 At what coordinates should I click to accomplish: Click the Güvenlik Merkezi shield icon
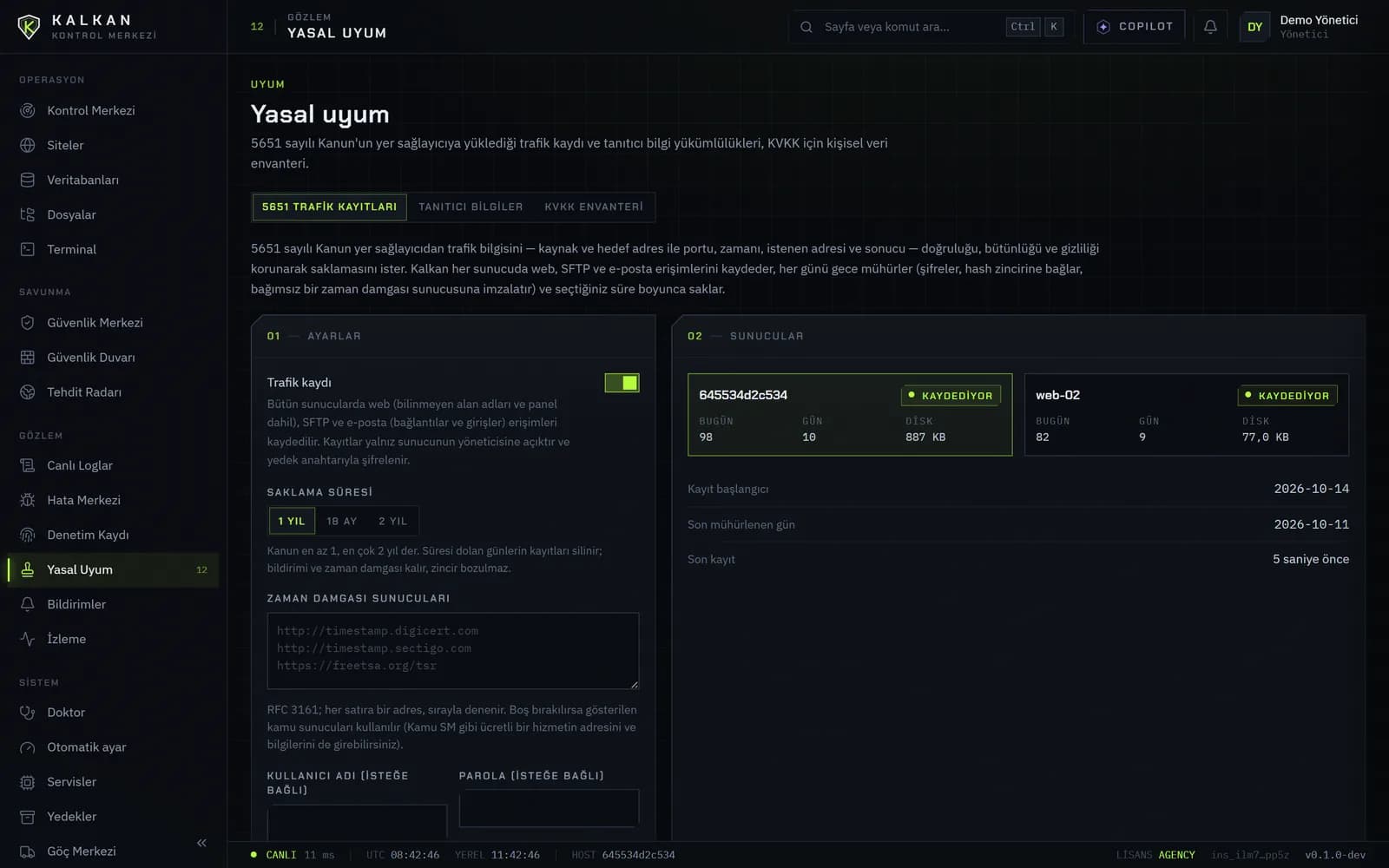(28, 322)
